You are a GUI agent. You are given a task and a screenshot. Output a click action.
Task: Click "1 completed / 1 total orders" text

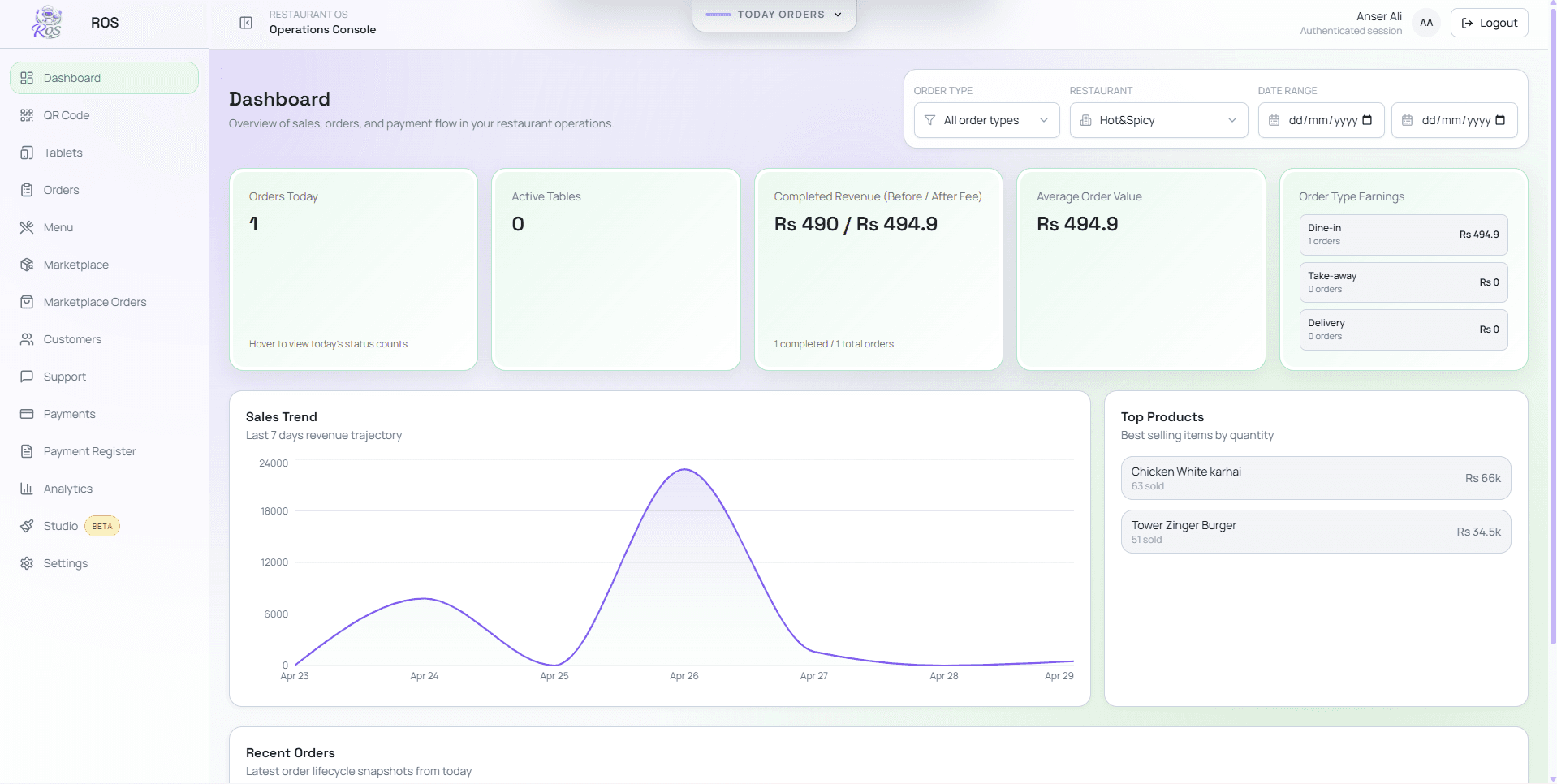[x=834, y=344]
